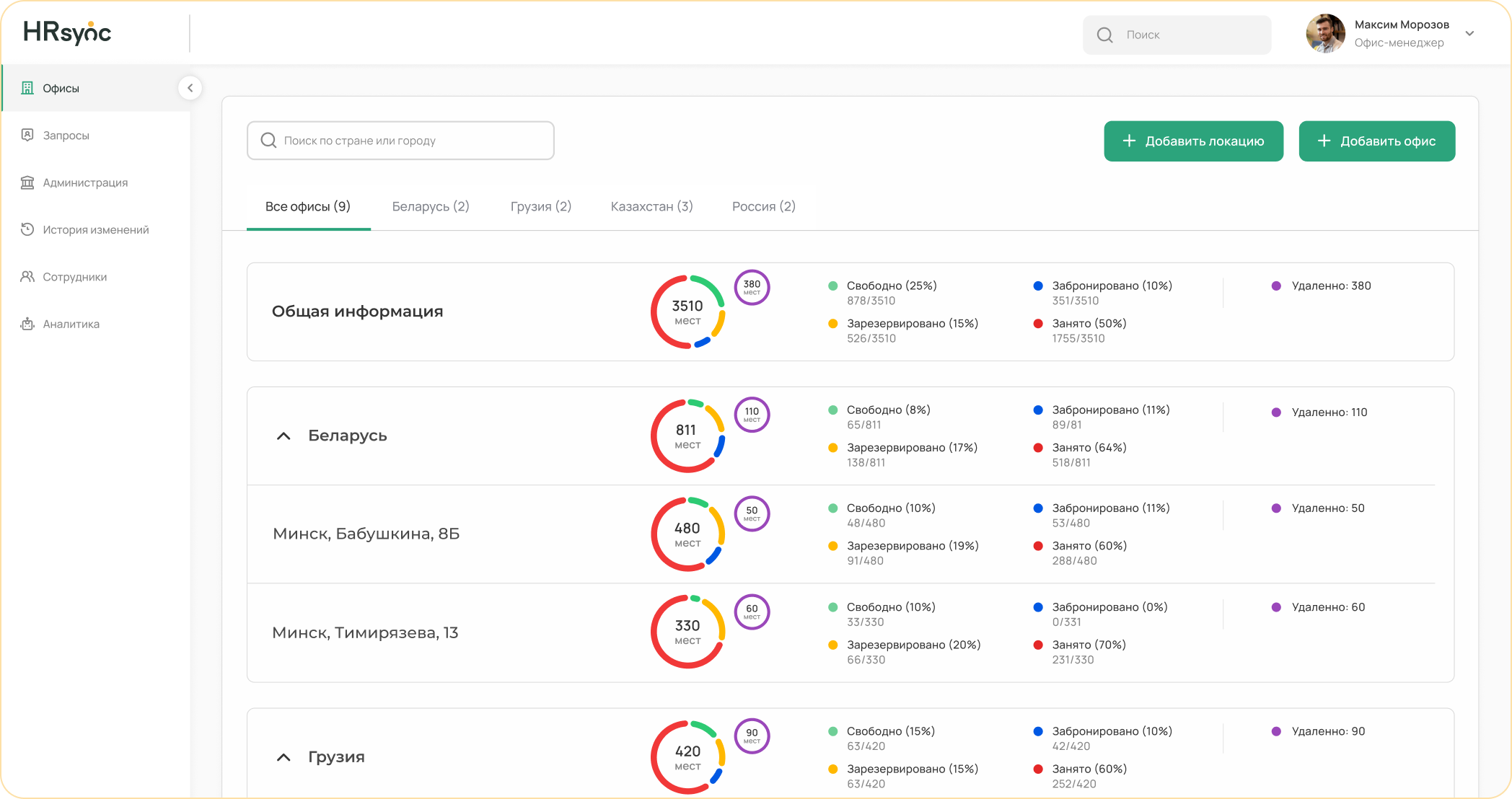The width and height of the screenshot is (1512, 799).
Task: Click Занято (50%) label
Action: (1089, 323)
